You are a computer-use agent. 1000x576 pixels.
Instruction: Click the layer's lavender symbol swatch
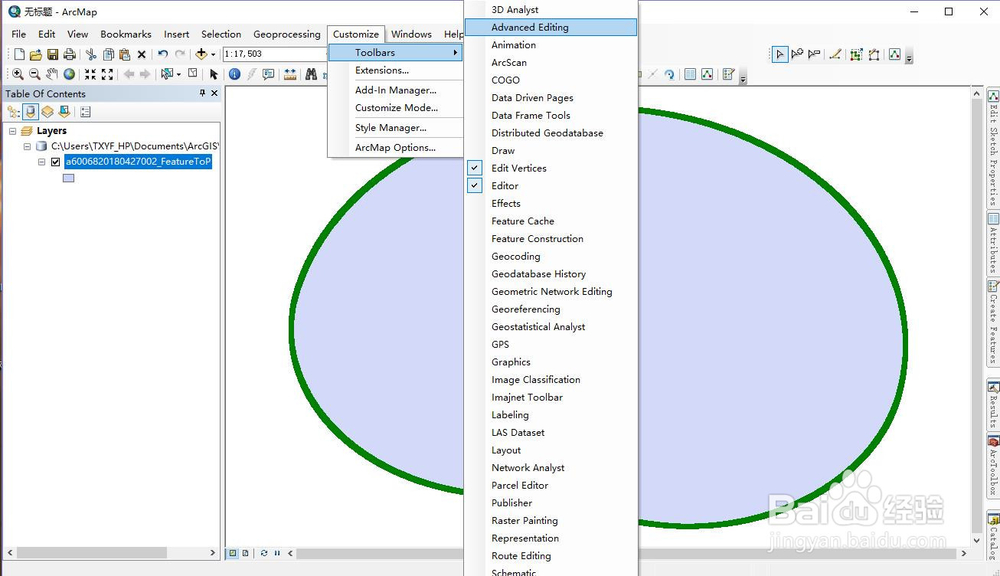[x=68, y=179]
